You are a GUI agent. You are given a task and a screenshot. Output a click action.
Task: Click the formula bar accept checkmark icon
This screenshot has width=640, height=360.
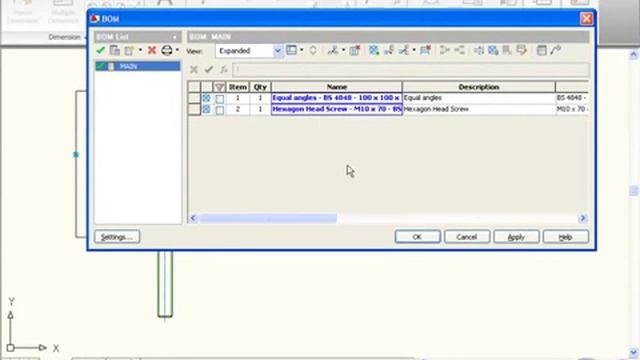pos(209,69)
